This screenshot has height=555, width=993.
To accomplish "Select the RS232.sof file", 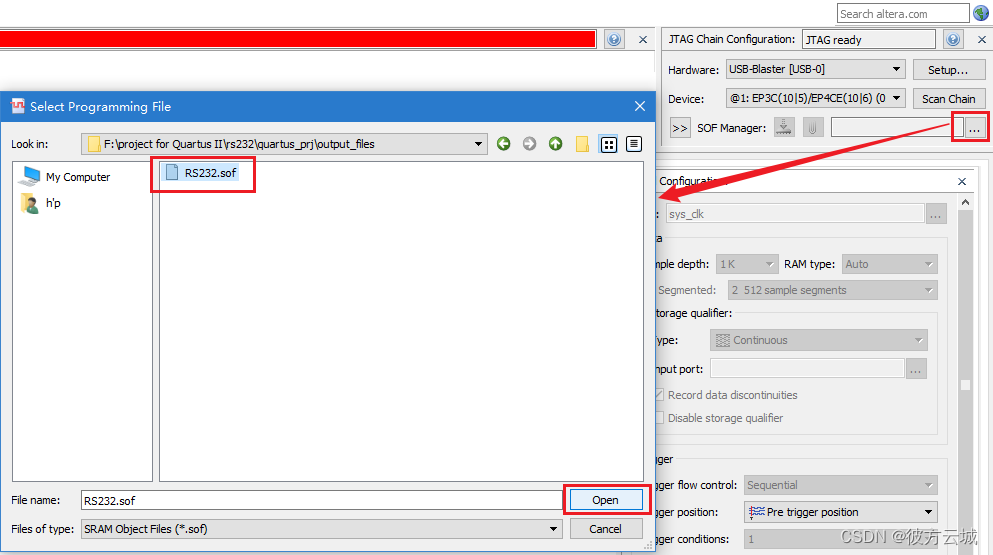I will pyautogui.click(x=201, y=172).
